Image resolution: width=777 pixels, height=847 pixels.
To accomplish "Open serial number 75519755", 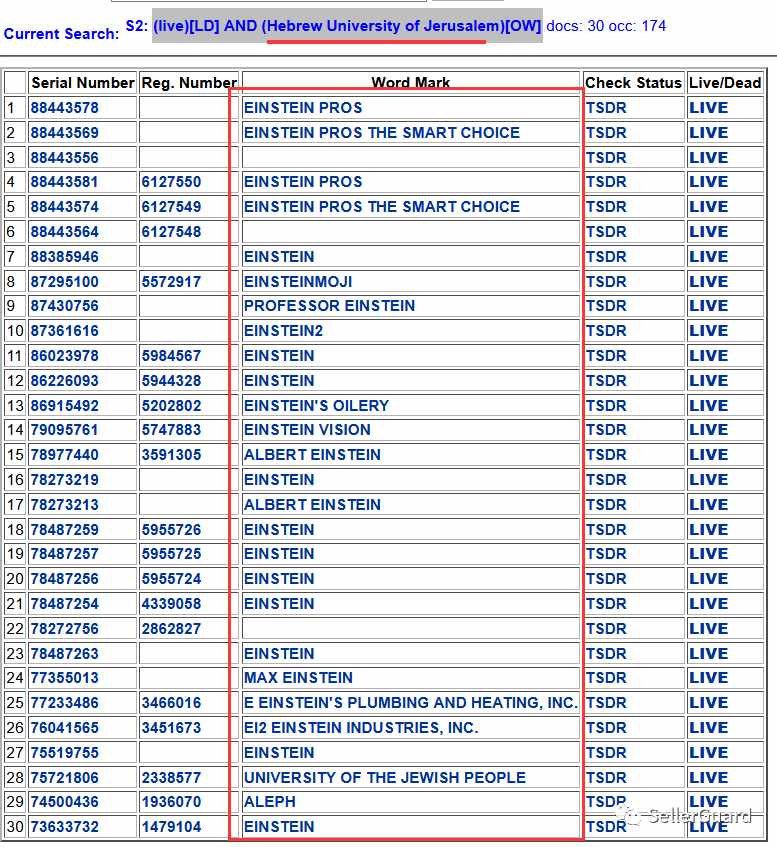I will (64, 752).
